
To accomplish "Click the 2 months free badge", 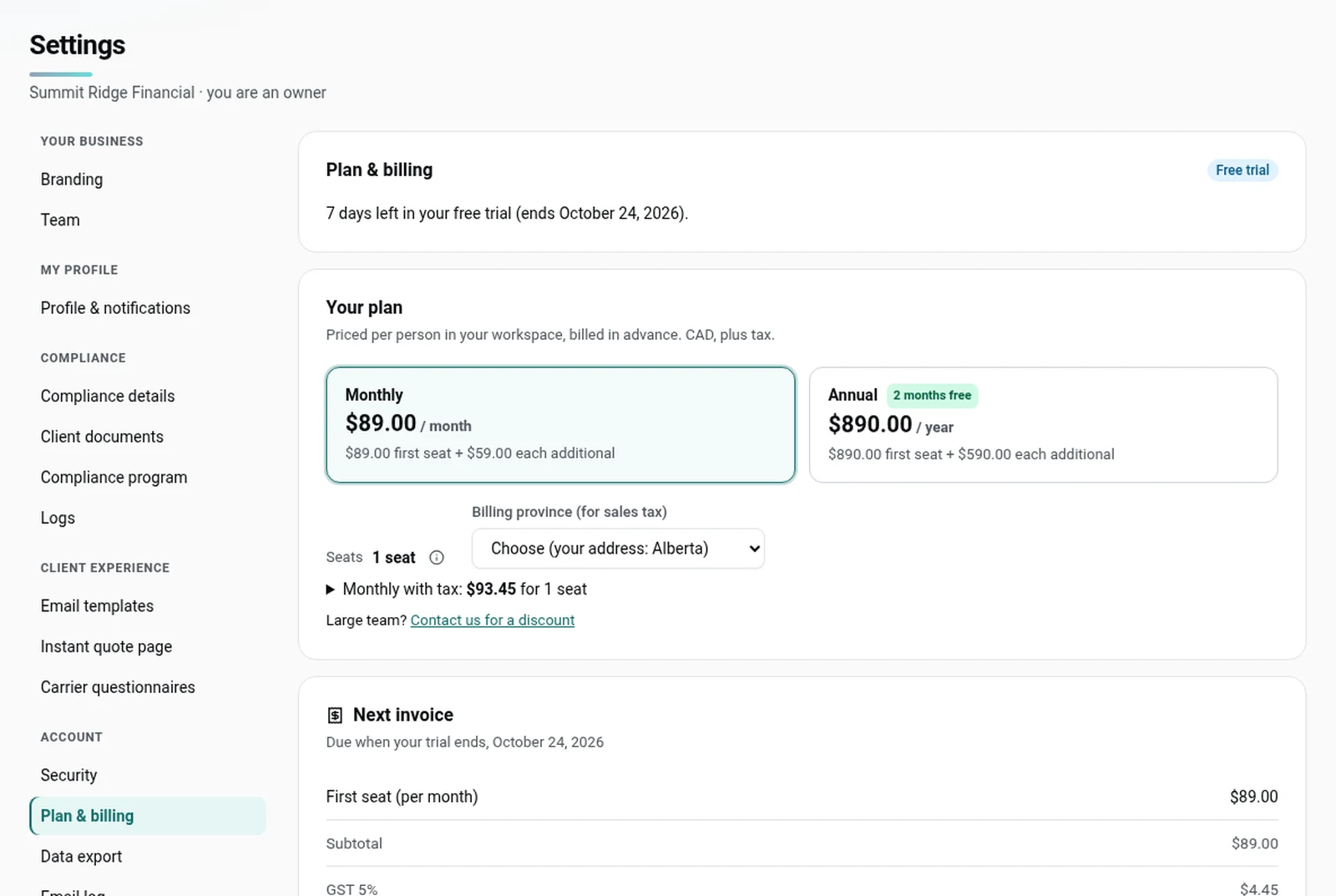I will pyautogui.click(x=932, y=396).
